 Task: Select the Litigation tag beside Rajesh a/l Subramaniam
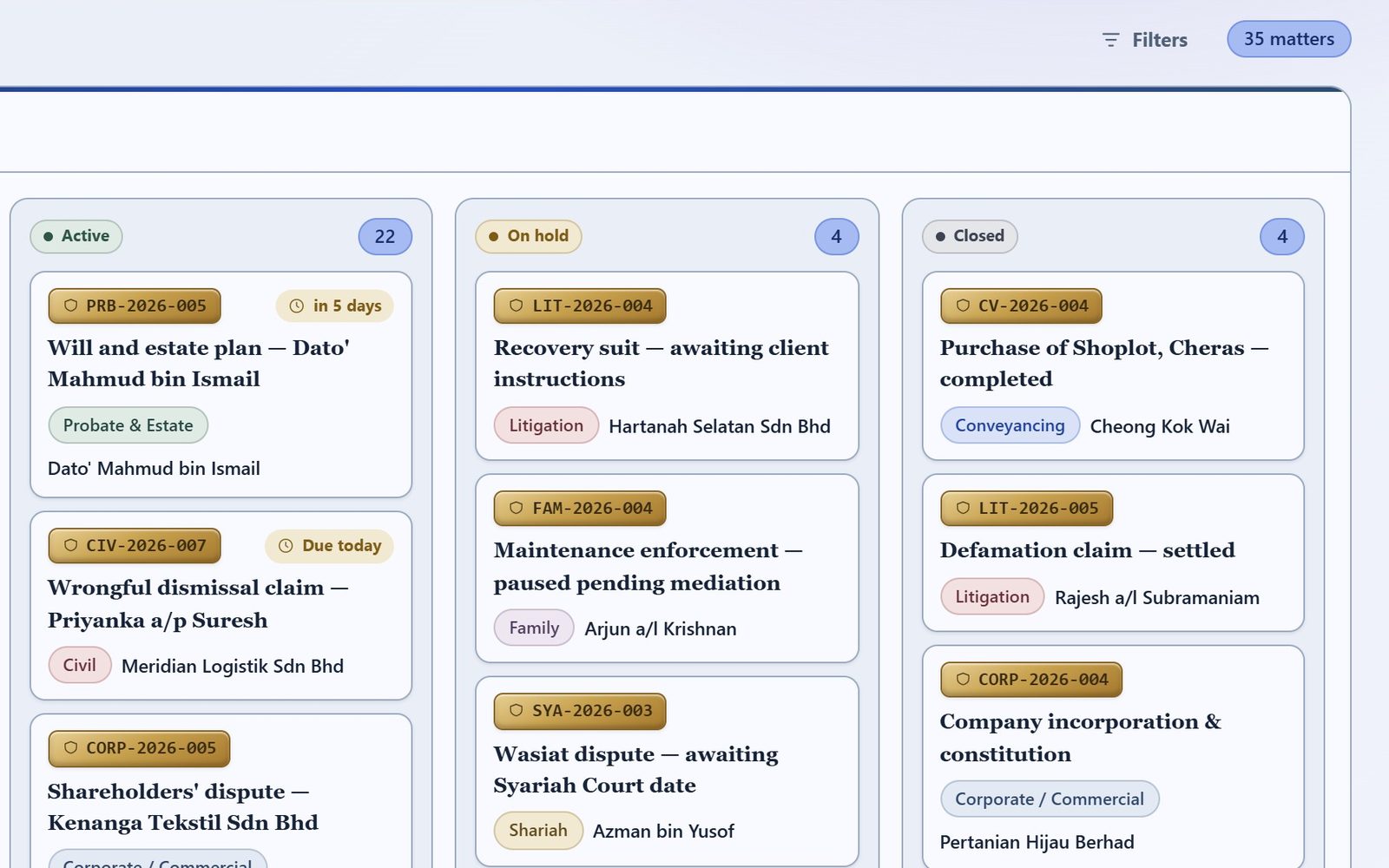click(x=992, y=596)
